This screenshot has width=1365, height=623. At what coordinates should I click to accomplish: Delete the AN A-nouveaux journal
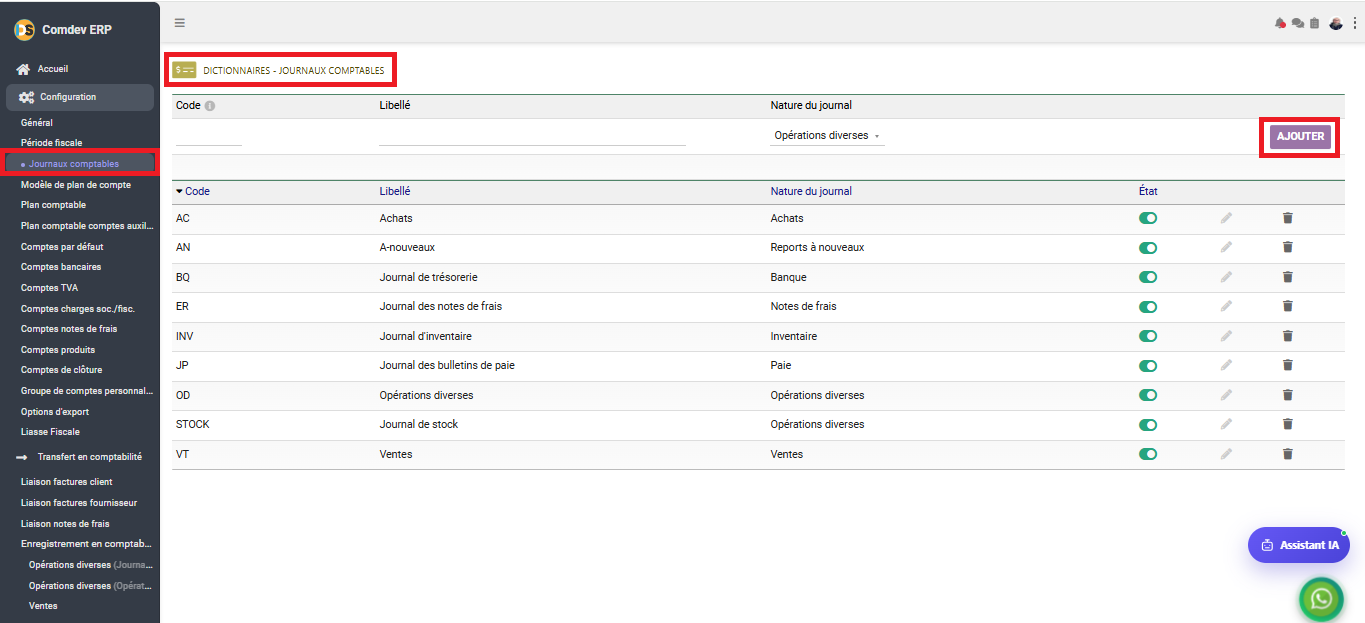pos(1288,247)
